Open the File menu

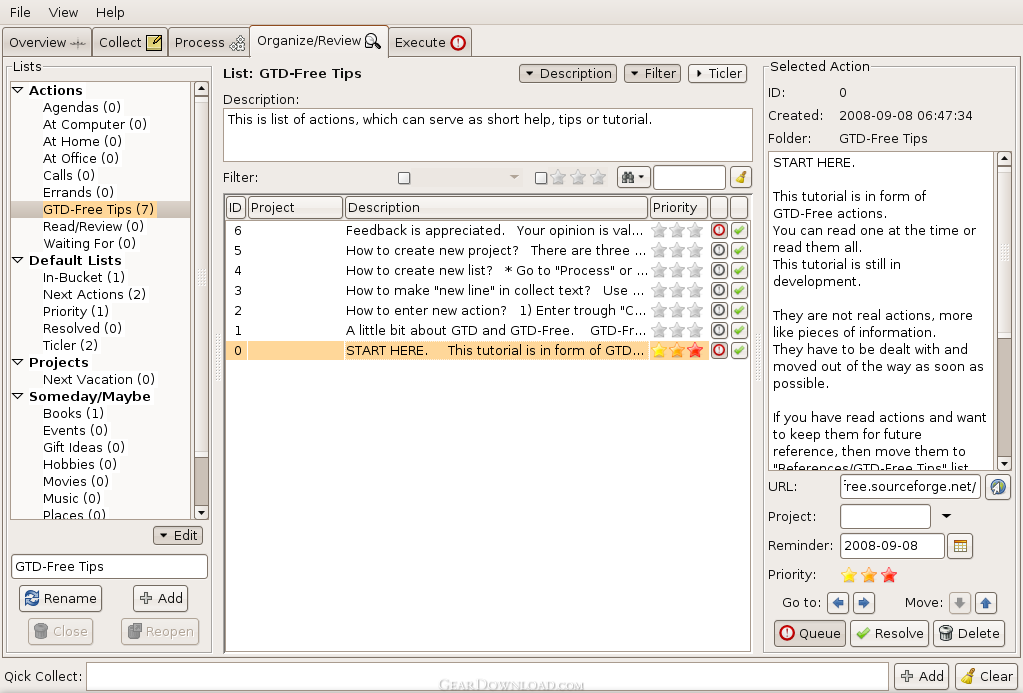20,12
